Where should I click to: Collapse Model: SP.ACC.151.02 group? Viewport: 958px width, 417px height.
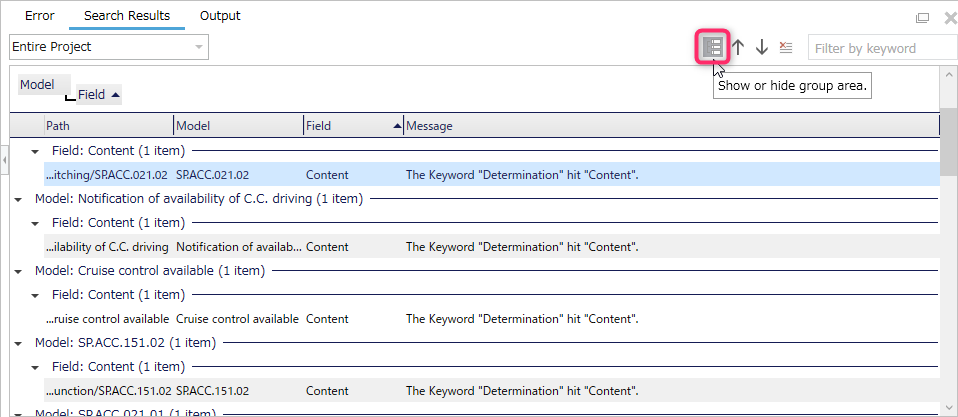pyautogui.click(x=18, y=343)
